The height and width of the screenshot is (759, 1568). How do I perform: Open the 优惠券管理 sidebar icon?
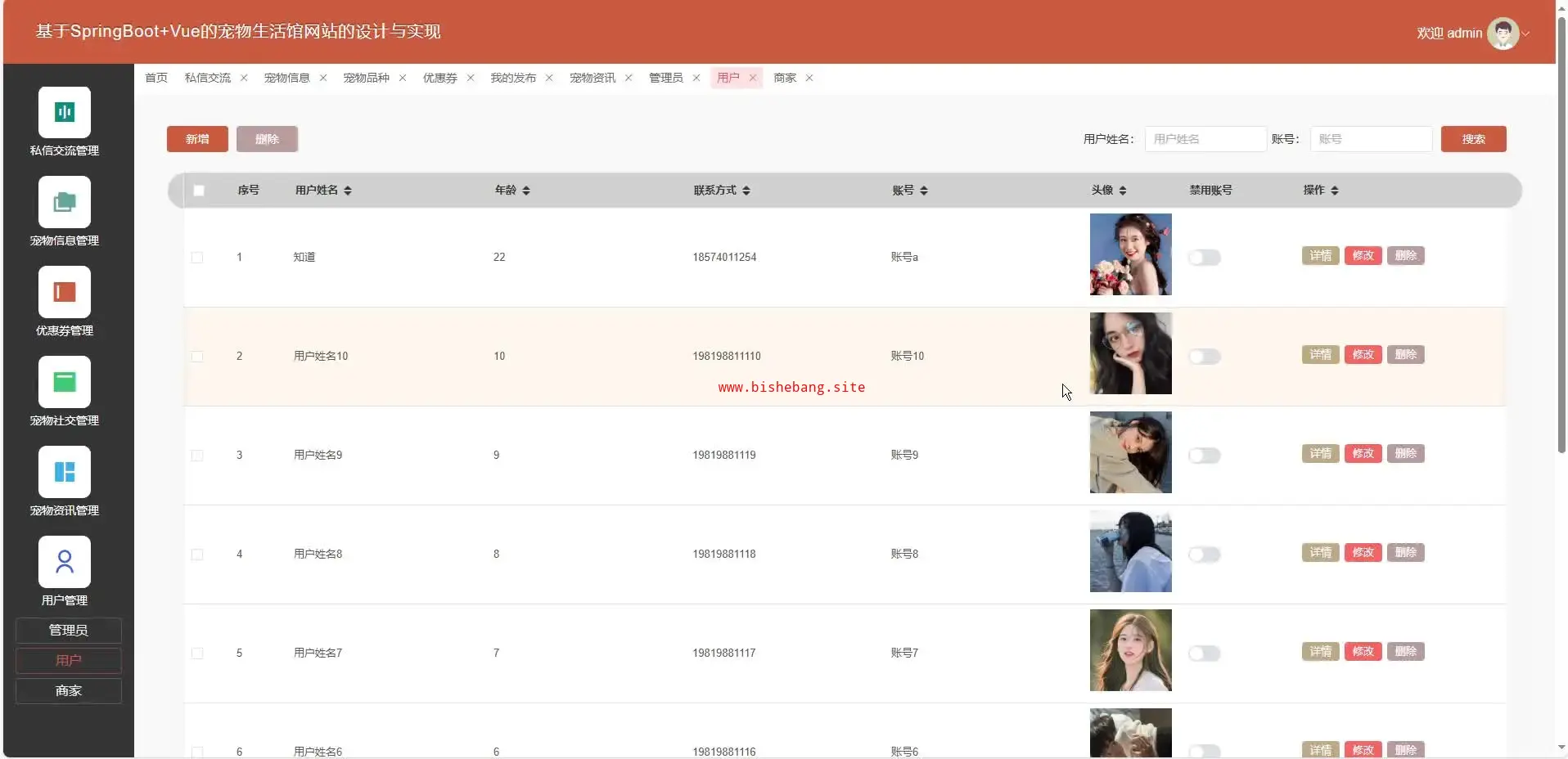pos(65,292)
